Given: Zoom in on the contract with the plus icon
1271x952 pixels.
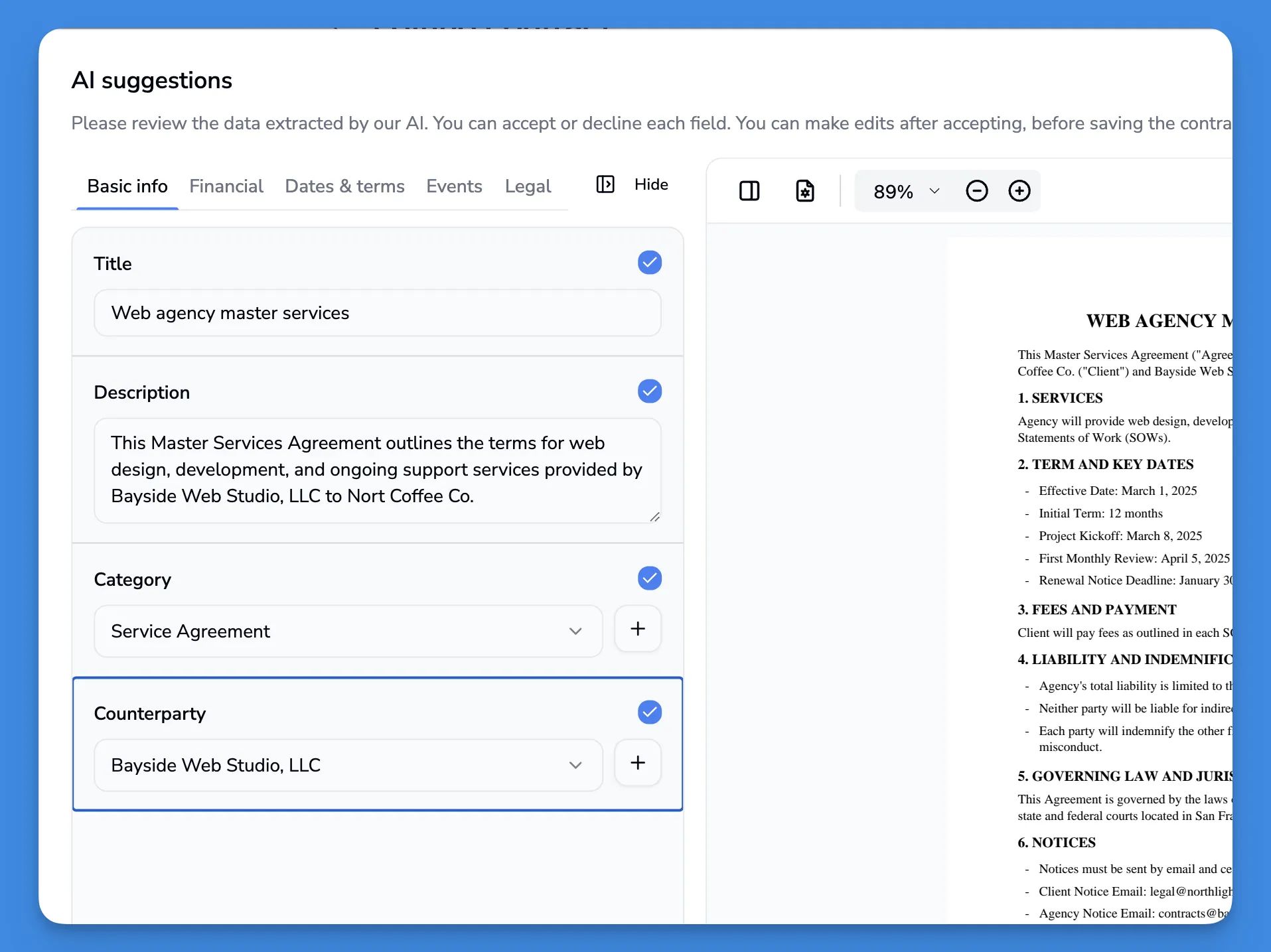Looking at the screenshot, I should click(1019, 191).
